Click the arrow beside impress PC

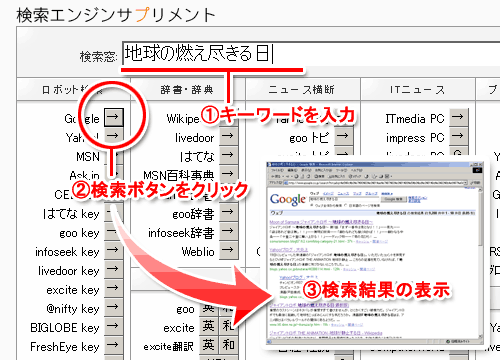coord(459,136)
